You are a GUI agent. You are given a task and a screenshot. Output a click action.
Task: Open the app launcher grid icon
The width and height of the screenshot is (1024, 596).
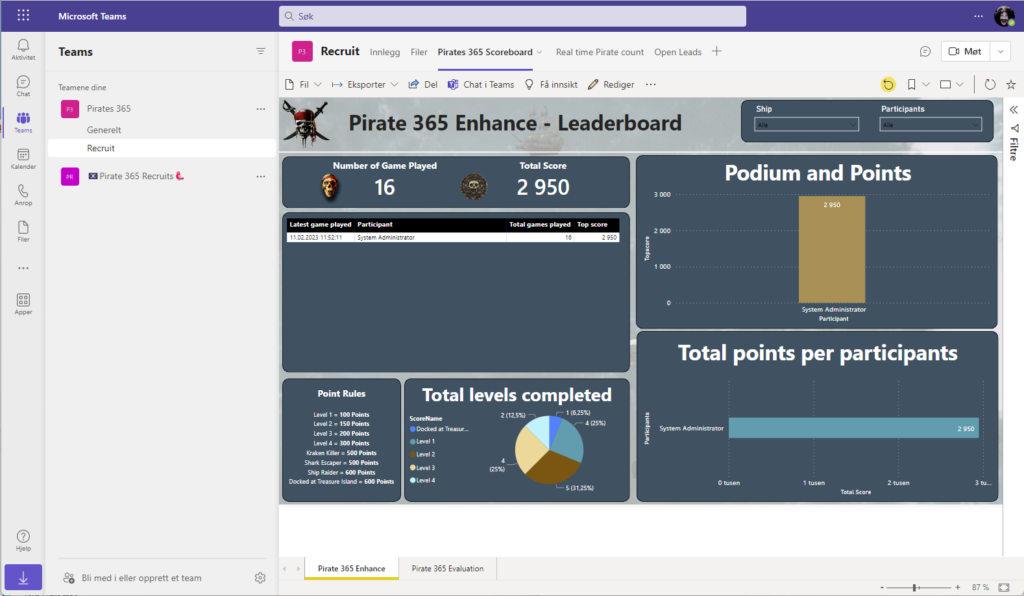tap(24, 15)
